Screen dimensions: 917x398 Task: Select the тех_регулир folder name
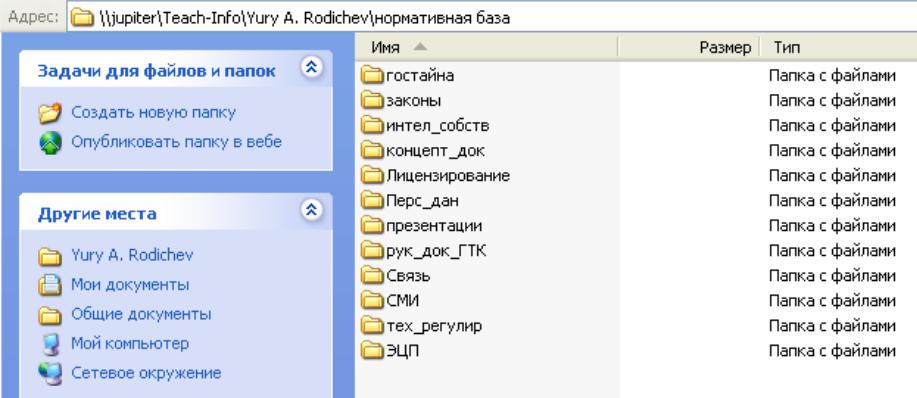point(434,326)
